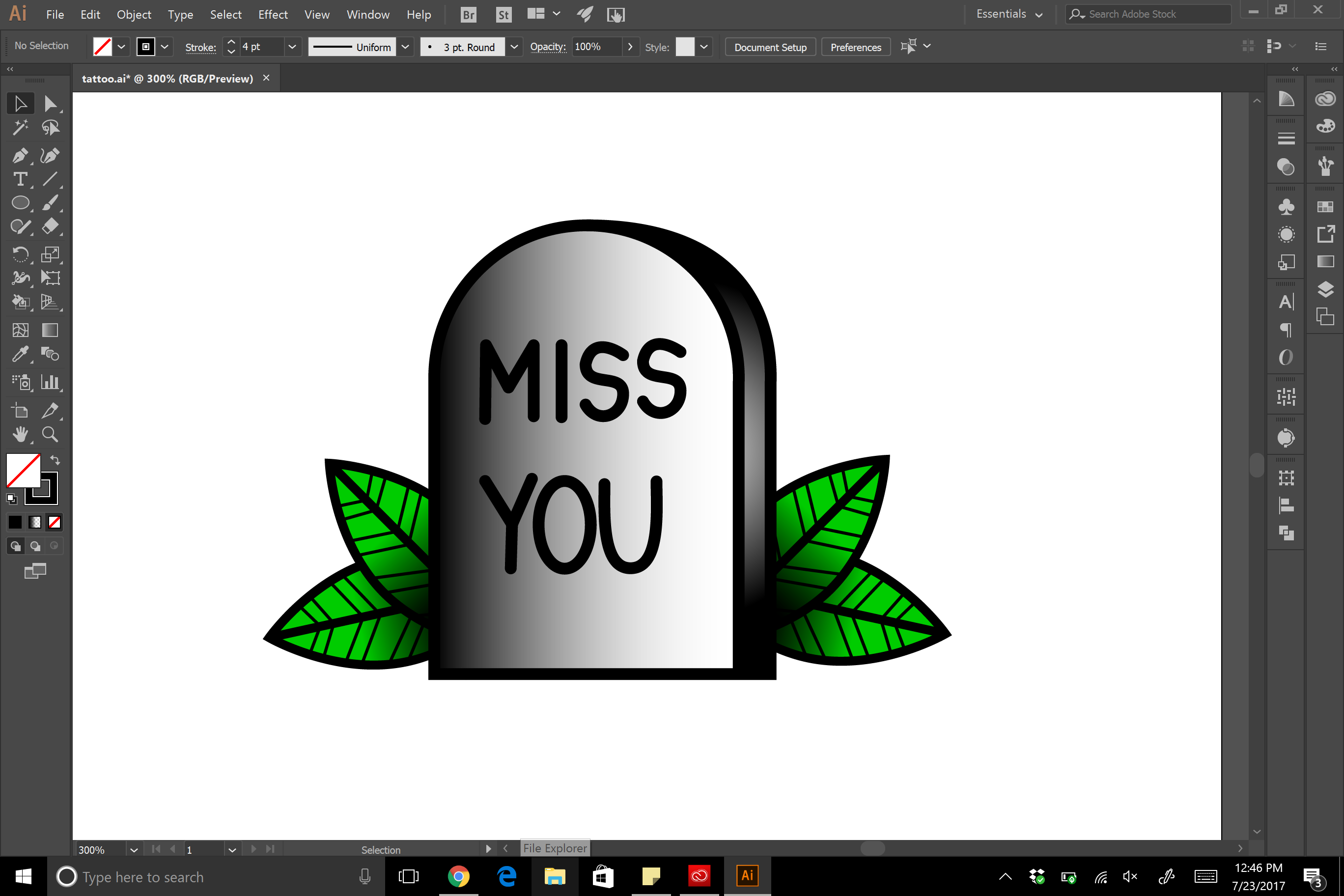This screenshot has height=896, width=1344.
Task: Select the Scale tool
Action: click(x=50, y=254)
